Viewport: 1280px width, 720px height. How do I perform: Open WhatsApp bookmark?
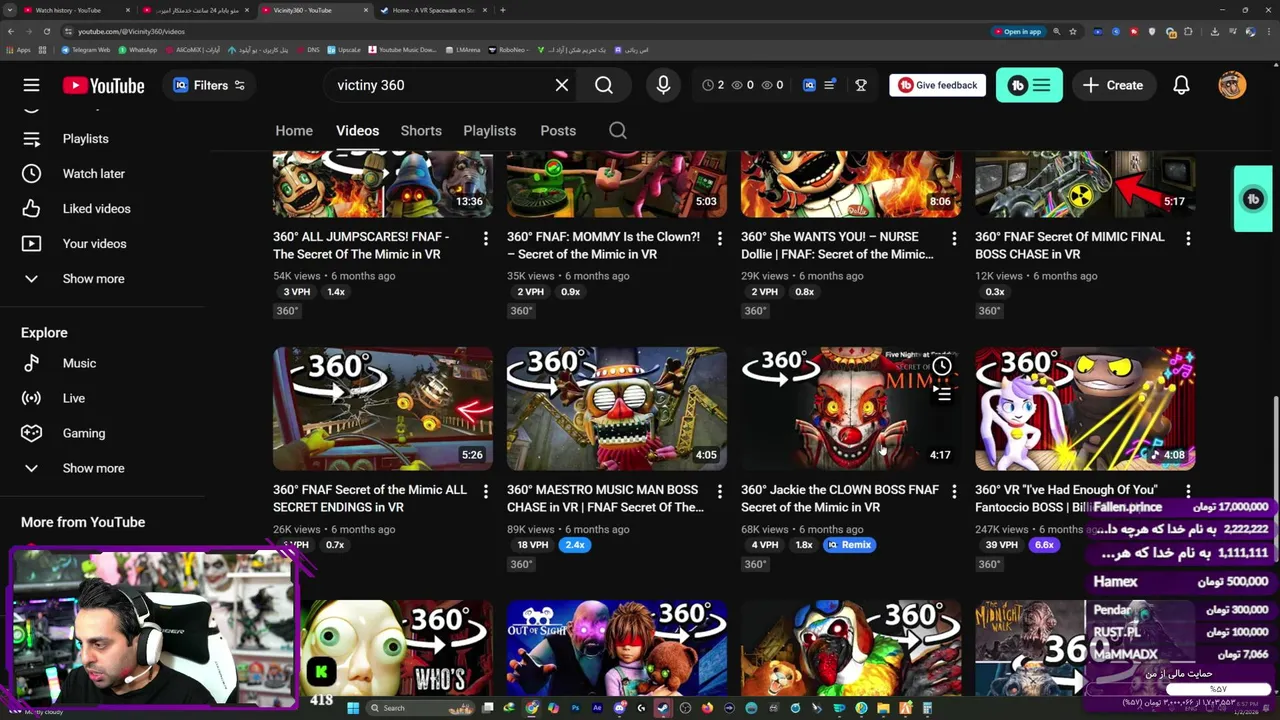tap(138, 49)
